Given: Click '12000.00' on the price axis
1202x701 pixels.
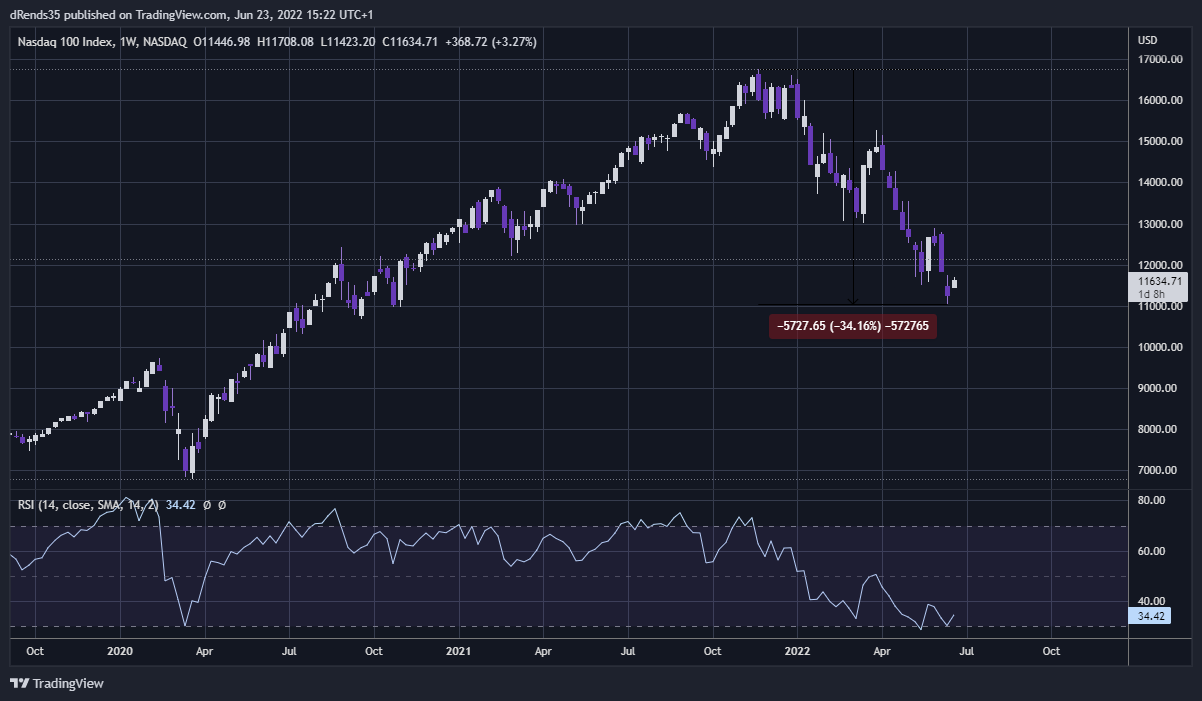Looking at the screenshot, I should (1160, 265).
